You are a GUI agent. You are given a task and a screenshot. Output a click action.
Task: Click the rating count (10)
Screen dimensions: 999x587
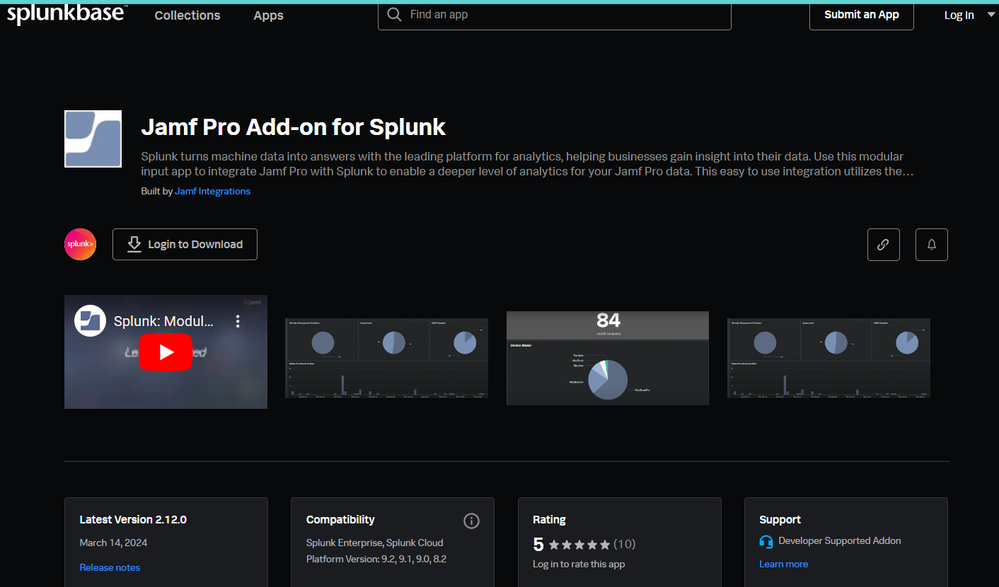(624, 544)
